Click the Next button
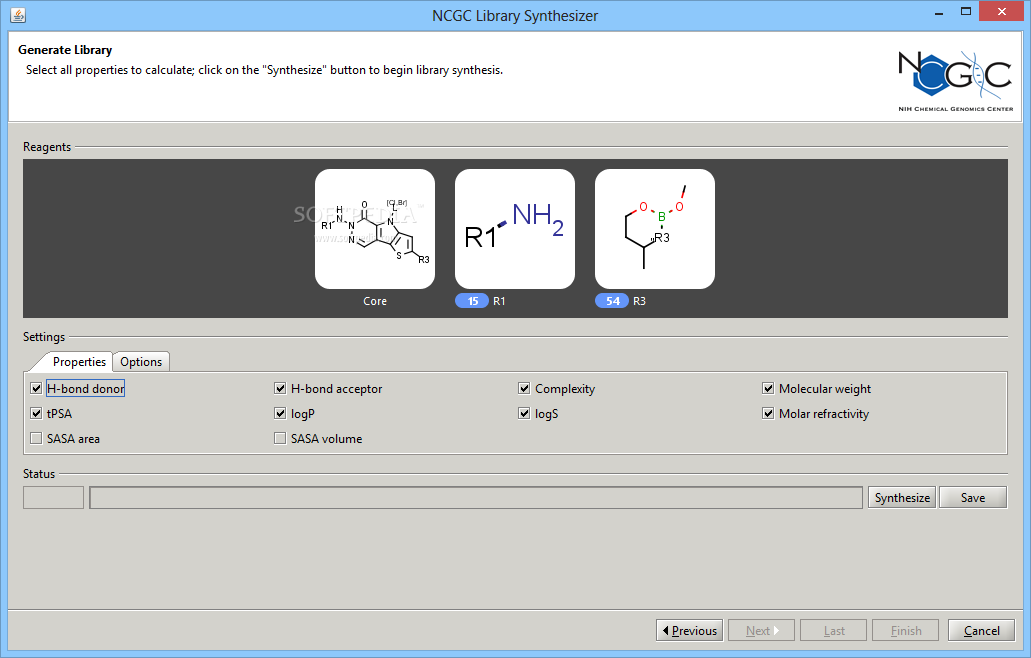Screen dimensions: 1031x658 pos(761,630)
